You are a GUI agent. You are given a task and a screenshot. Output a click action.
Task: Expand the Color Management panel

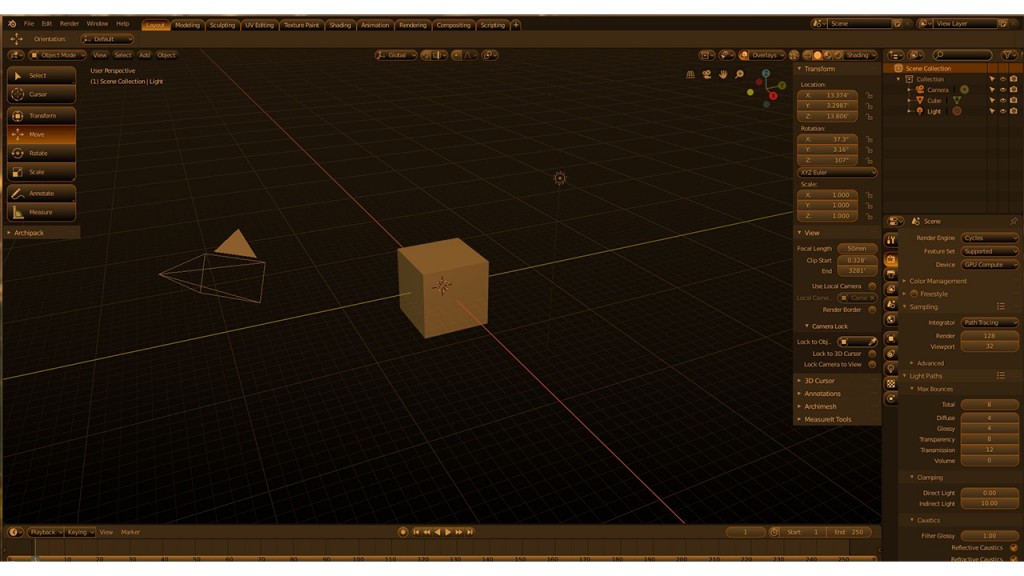point(938,281)
